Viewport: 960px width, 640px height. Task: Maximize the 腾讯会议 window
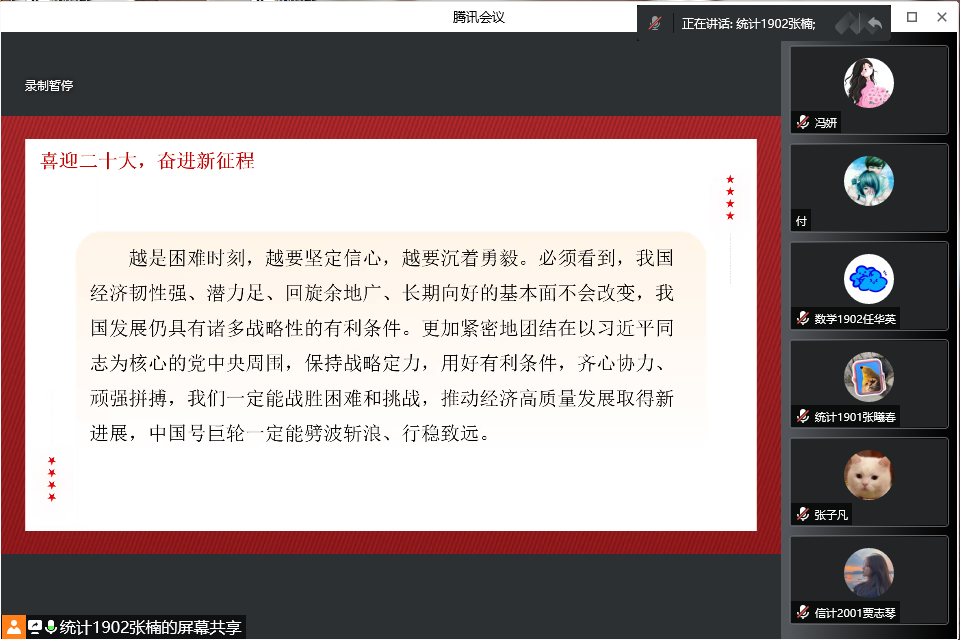pos(912,17)
